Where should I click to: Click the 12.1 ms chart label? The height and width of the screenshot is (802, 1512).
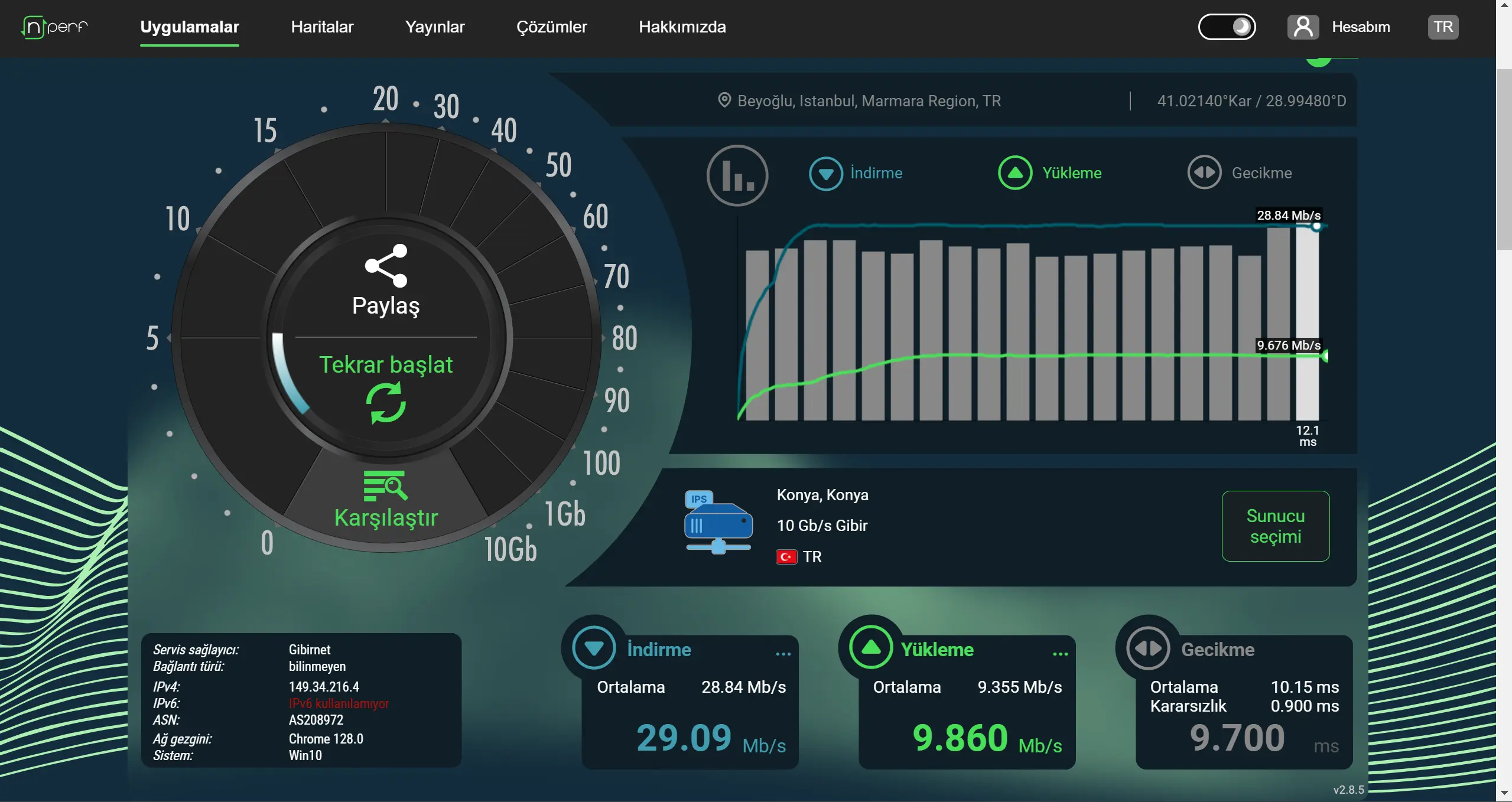click(x=1308, y=436)
